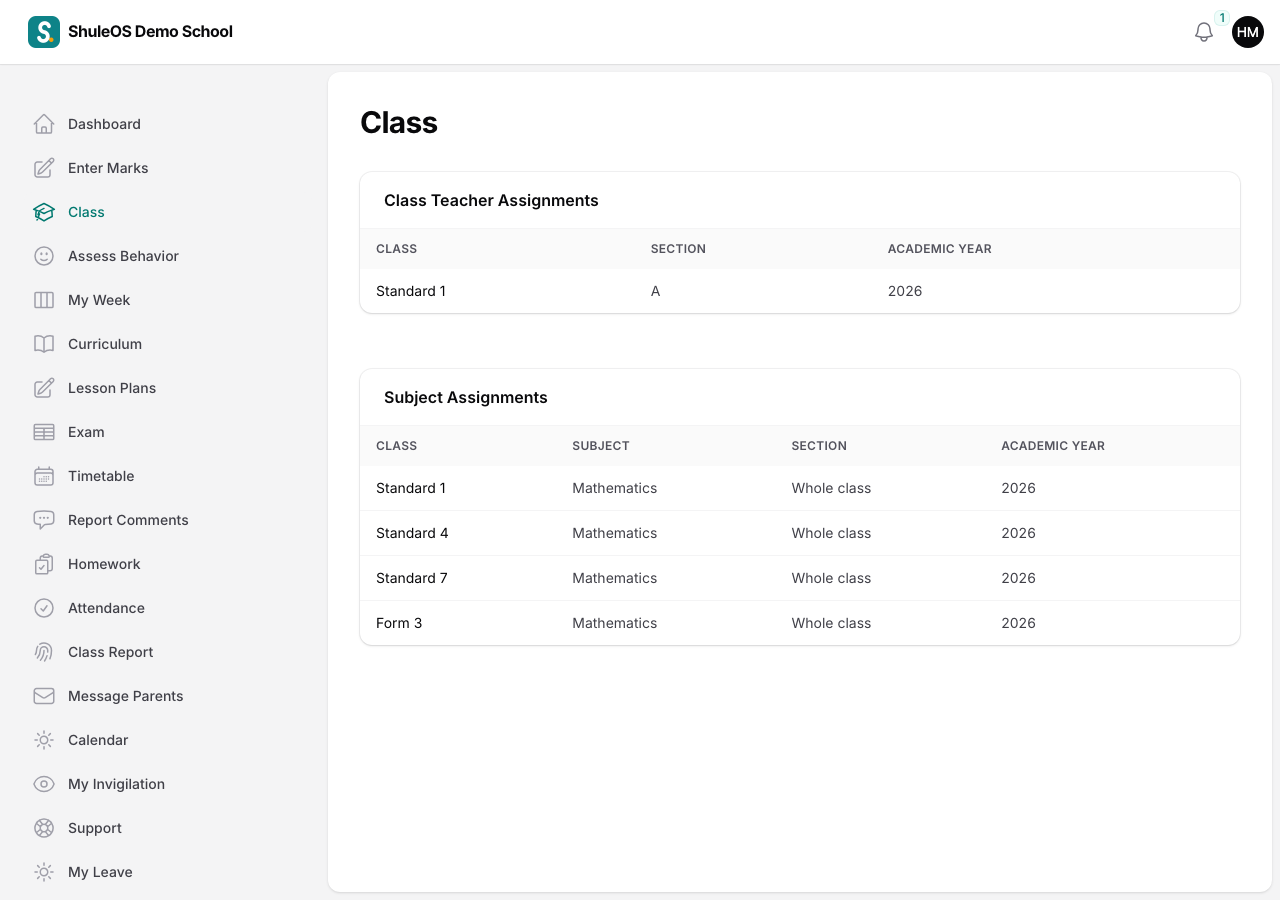The image size is (1280, 900).
Task: Click the Subject Assignments card heading
Action: [x=466, y=397]
